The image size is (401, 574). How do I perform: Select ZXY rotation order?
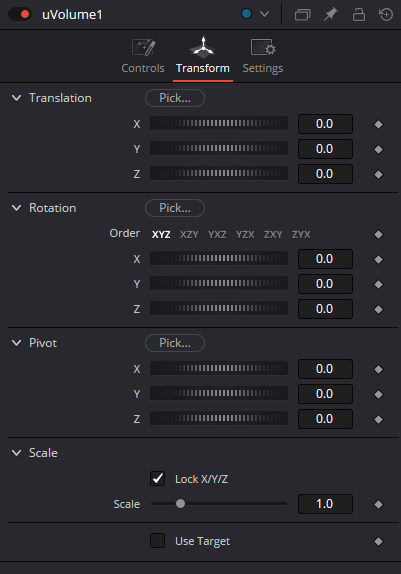pos(273,234)
